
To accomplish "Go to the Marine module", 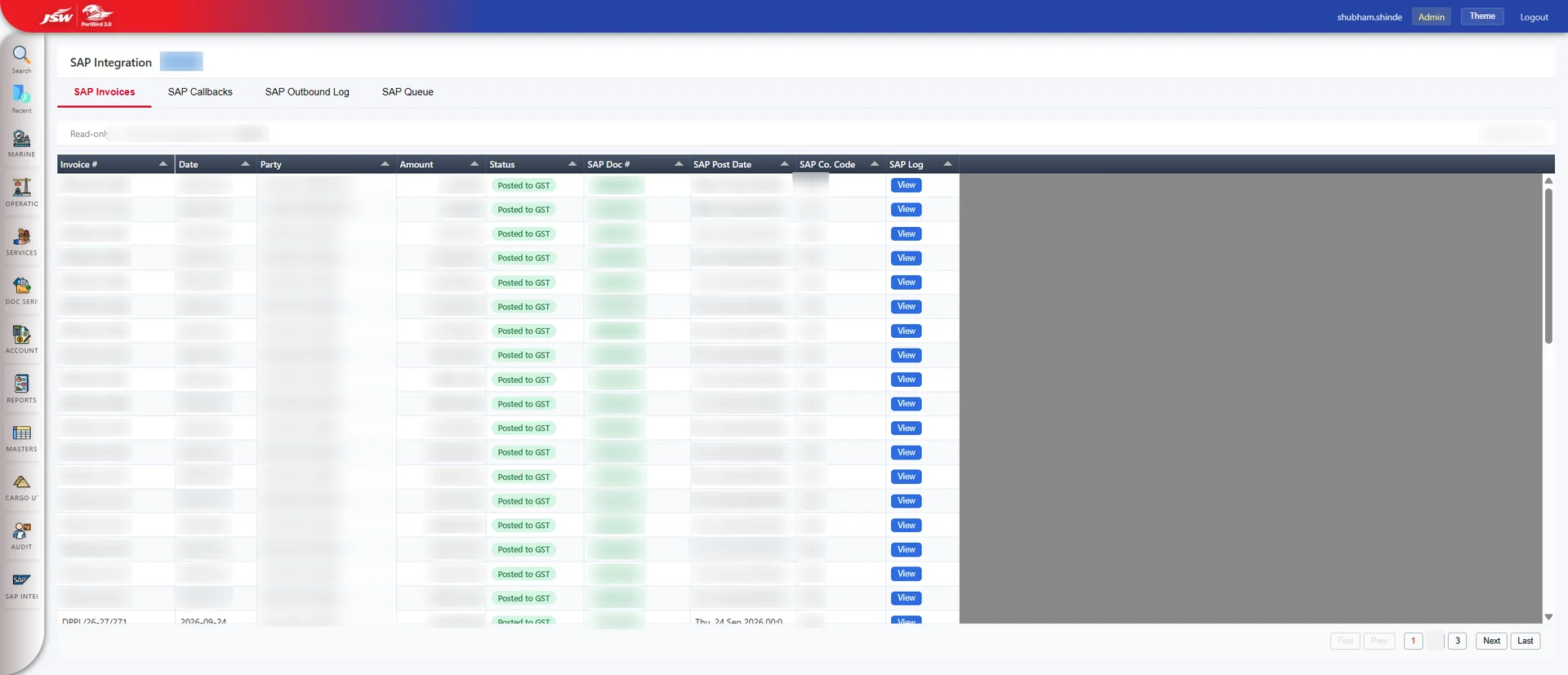I will pyautogui.click(x=22, y=140).
